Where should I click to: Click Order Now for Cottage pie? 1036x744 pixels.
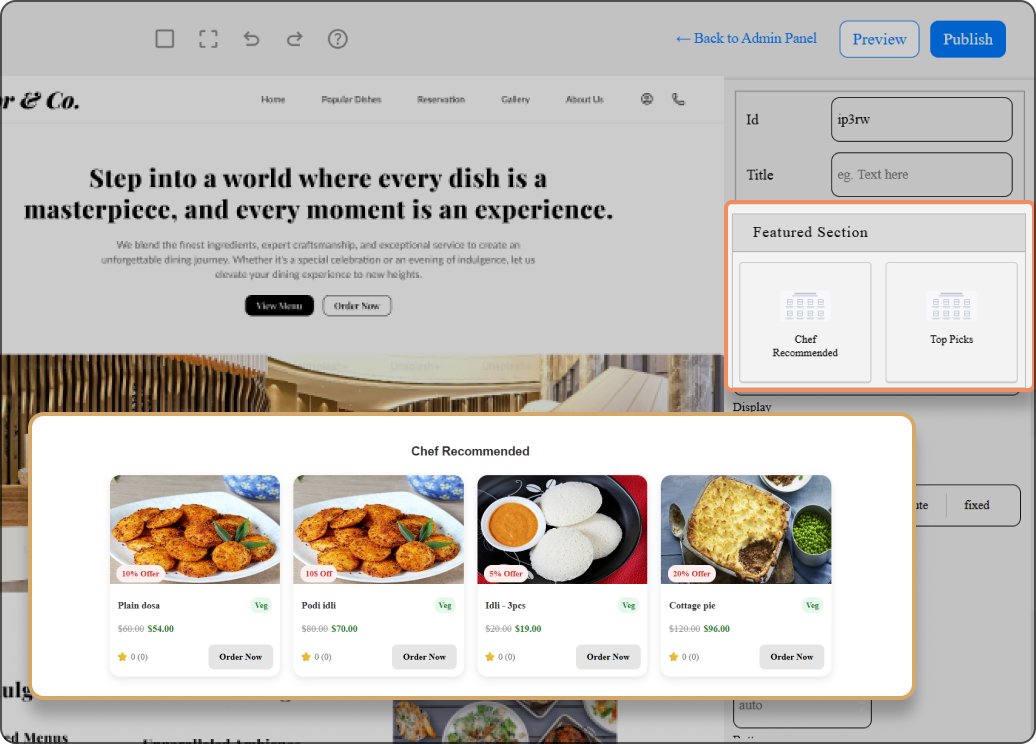(792, 657)
